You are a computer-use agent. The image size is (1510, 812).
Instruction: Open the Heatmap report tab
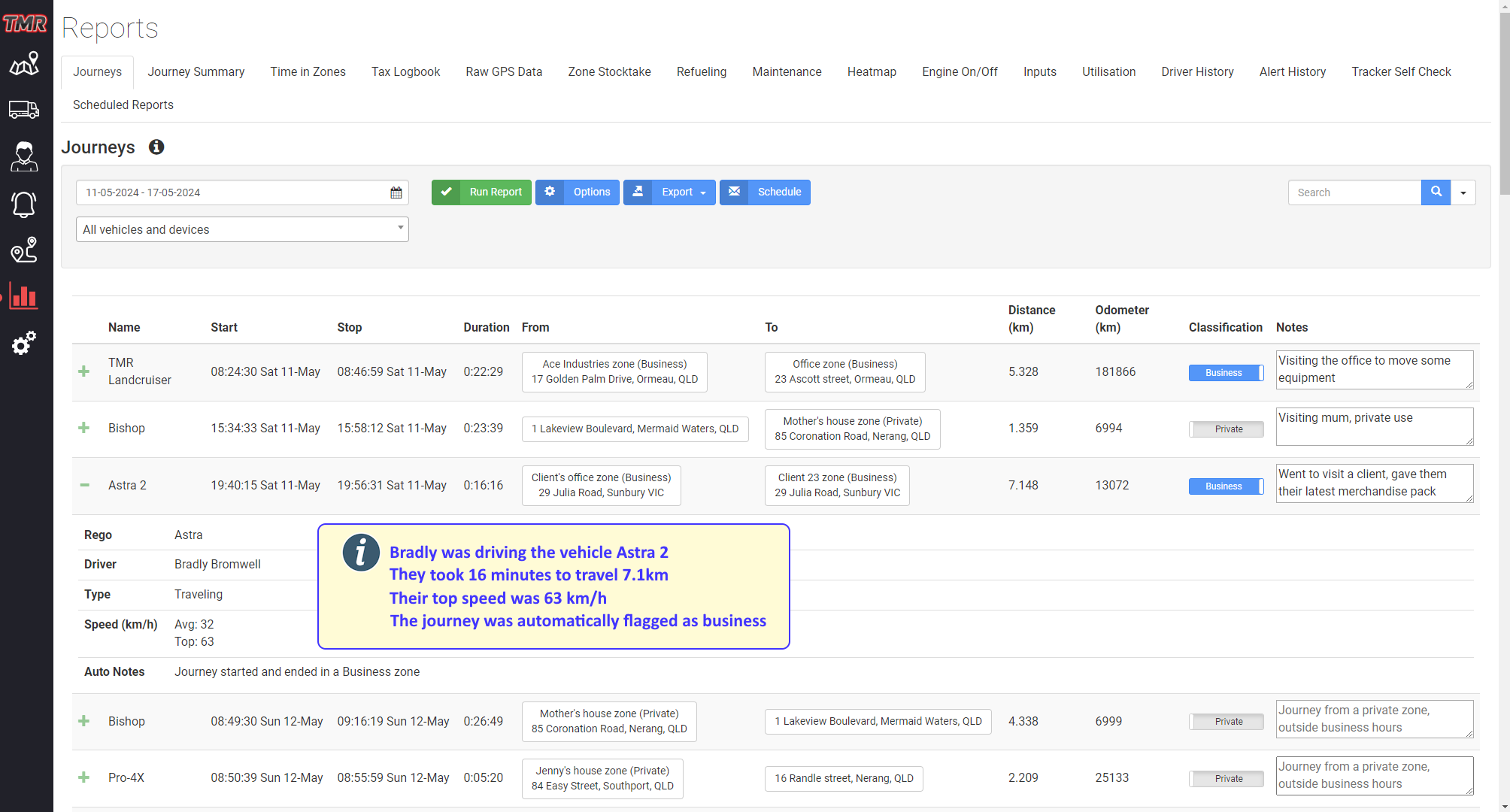pyautogui.click(x=872, y=72)
